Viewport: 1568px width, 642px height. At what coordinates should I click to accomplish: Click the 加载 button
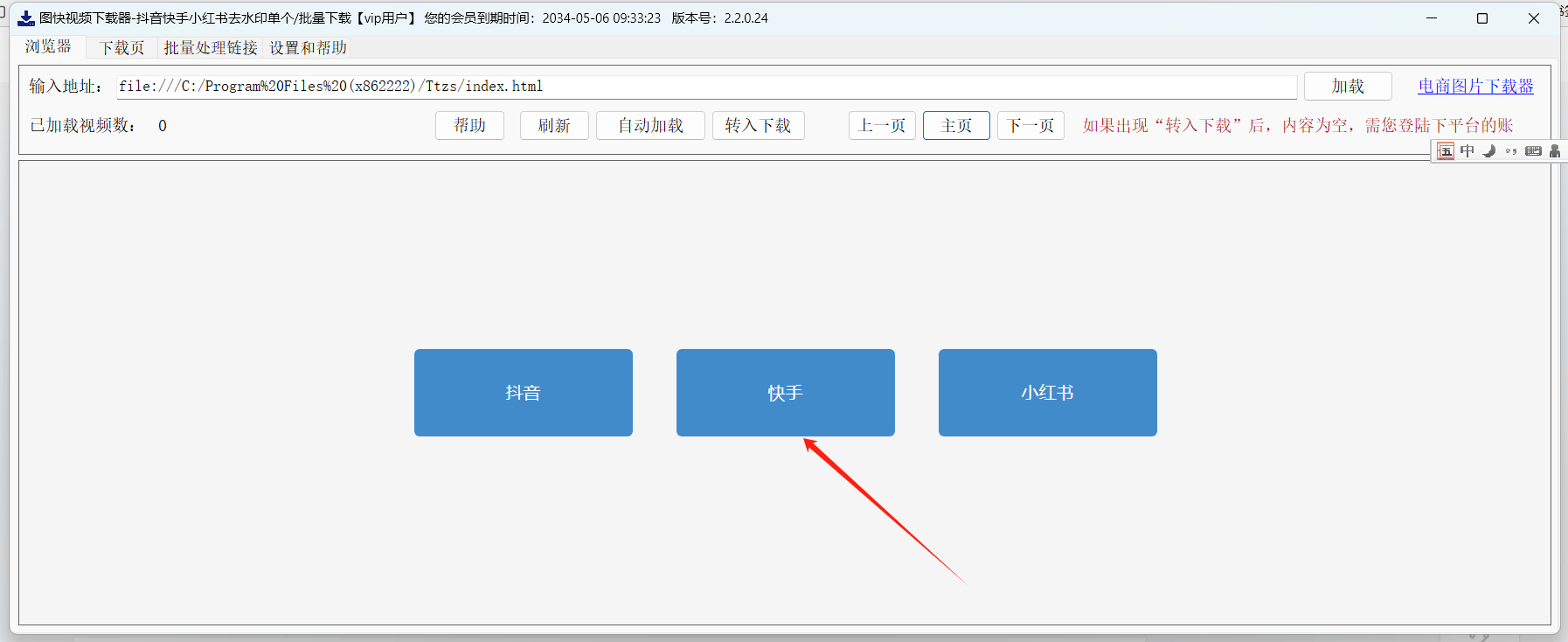tap(1348, 87)
